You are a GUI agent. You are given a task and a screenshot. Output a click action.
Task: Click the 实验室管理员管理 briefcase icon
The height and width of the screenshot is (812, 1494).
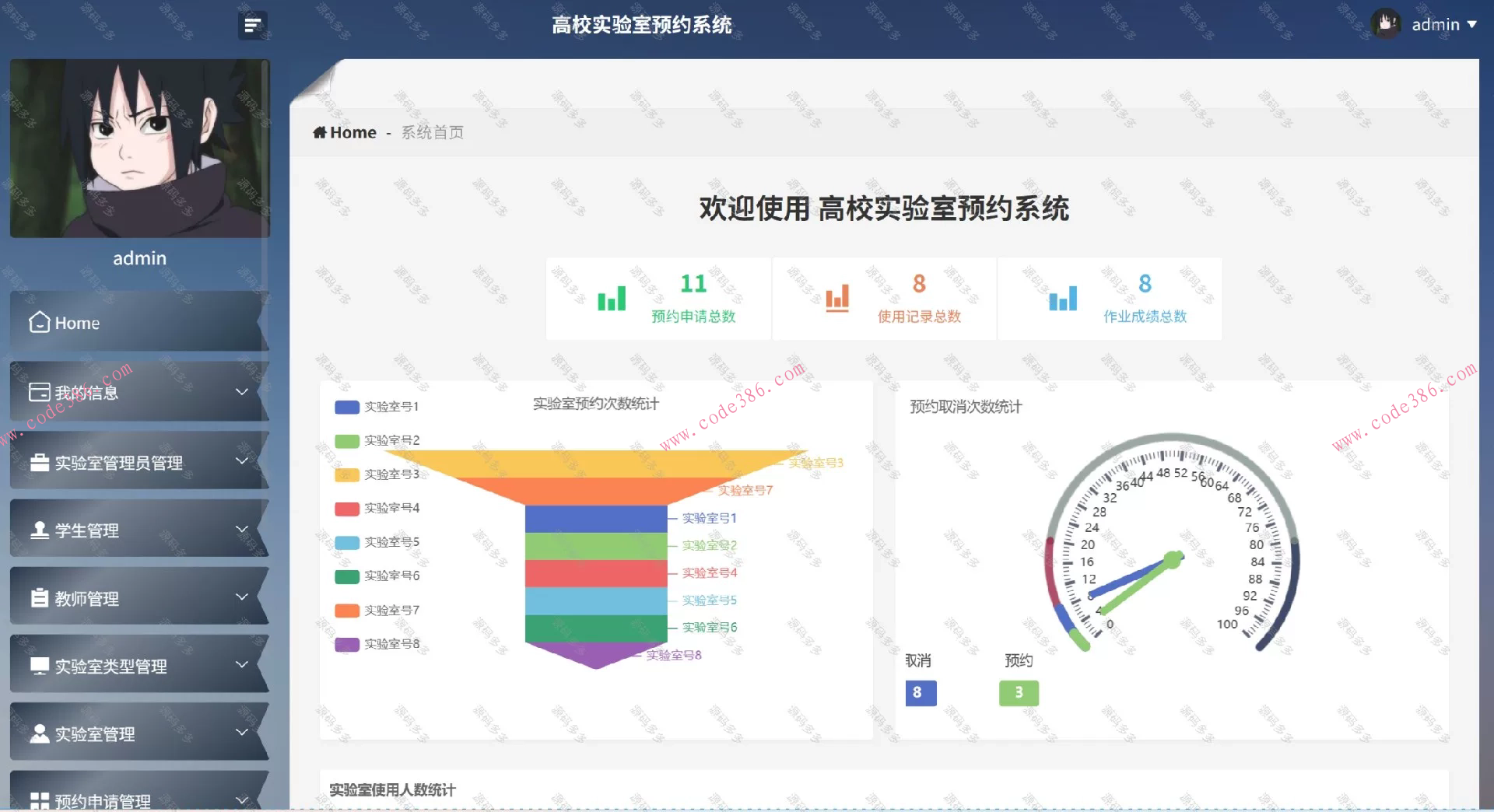coord(39,463)
